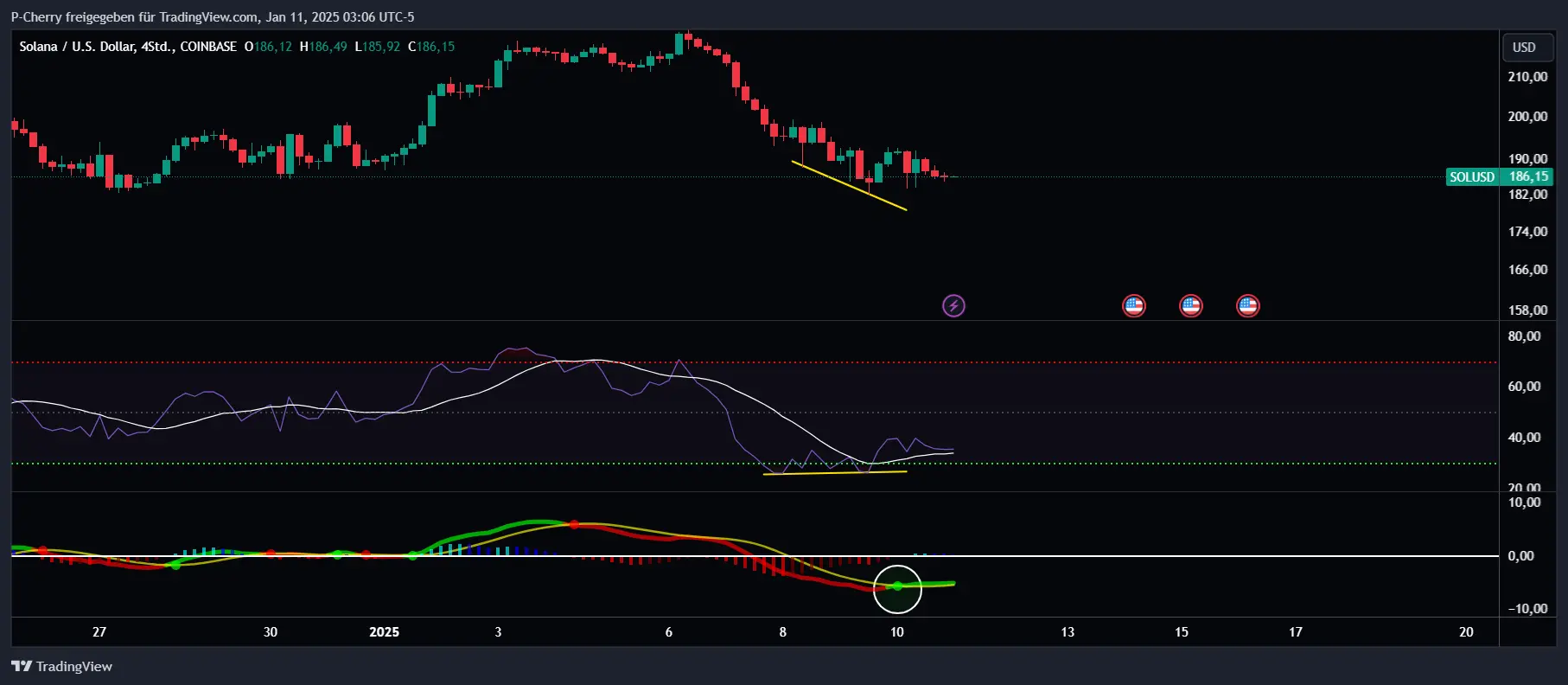Click the purple lightning bolt event icon
This screenshot has width=1568, height=685.
tap(953, 305)
